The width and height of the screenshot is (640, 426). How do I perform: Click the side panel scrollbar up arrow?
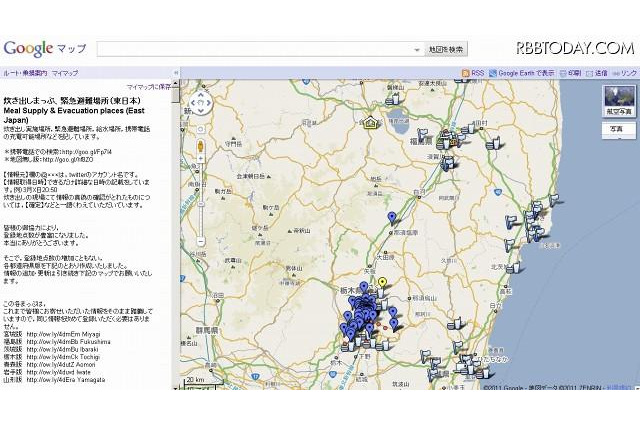coord(176,83)
